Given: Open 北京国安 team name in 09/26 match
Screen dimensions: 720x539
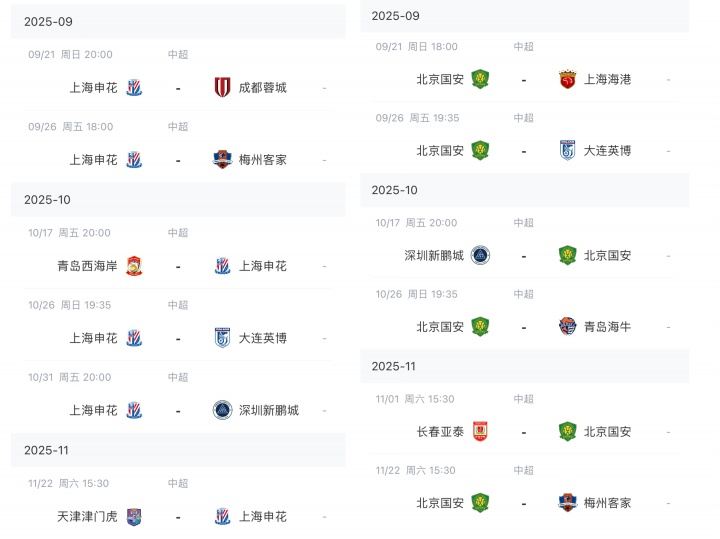Looking at the screenshot, I should [440, 151].
